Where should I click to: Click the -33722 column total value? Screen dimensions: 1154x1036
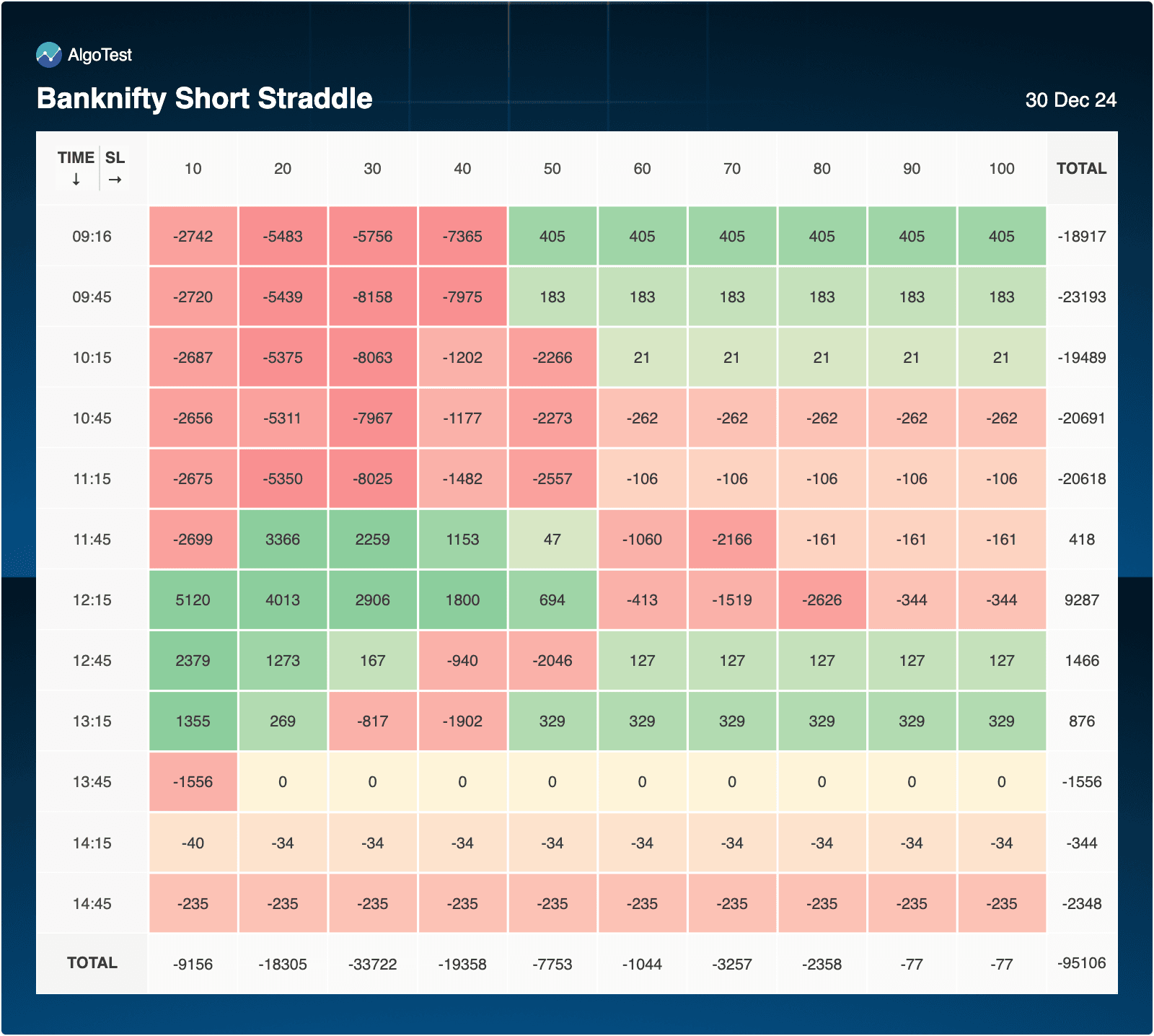pos(372,965)
